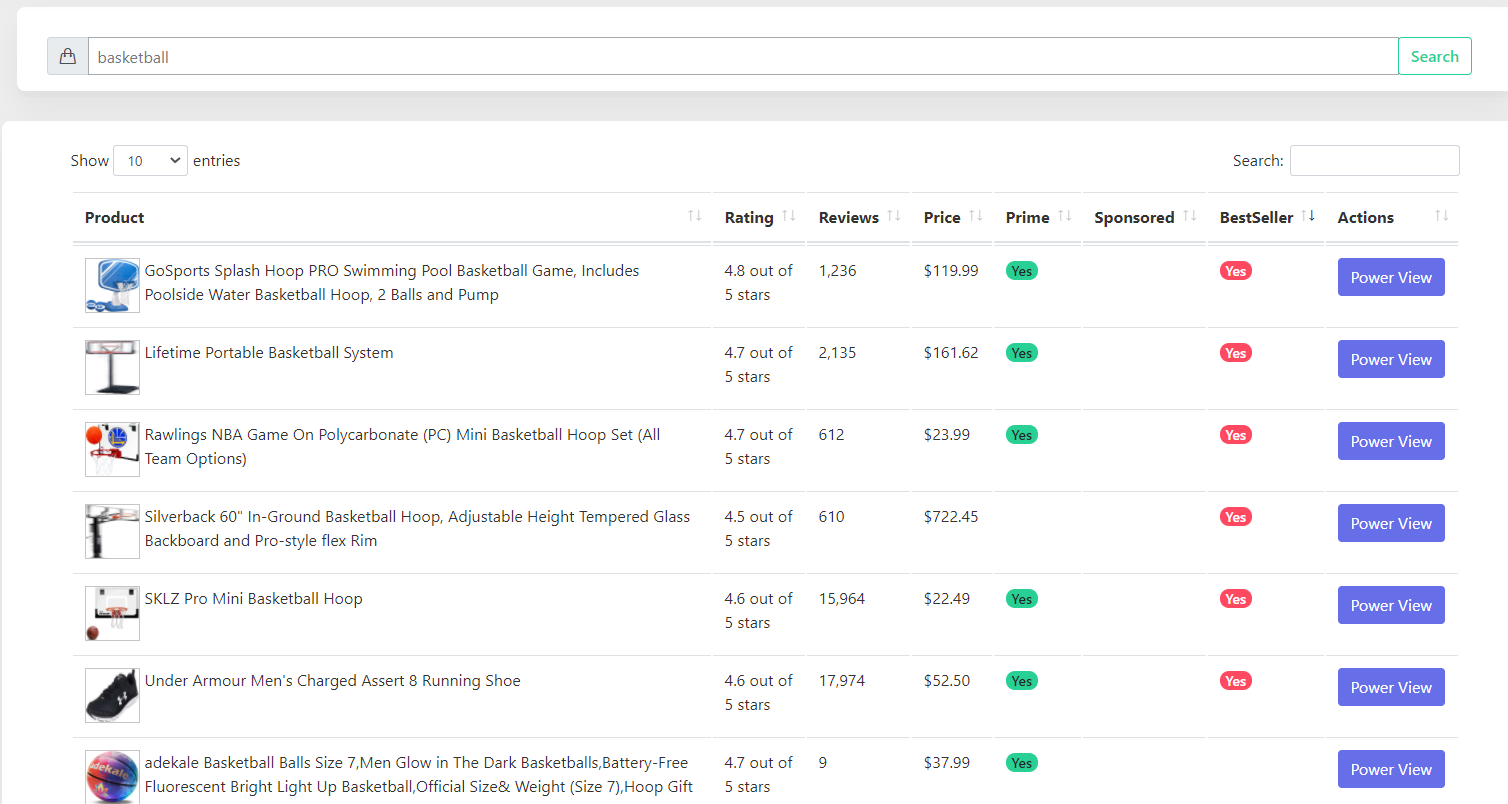
Task: Open Power View for Lifetime Portable Basketball System
Action: point(1391,359)
